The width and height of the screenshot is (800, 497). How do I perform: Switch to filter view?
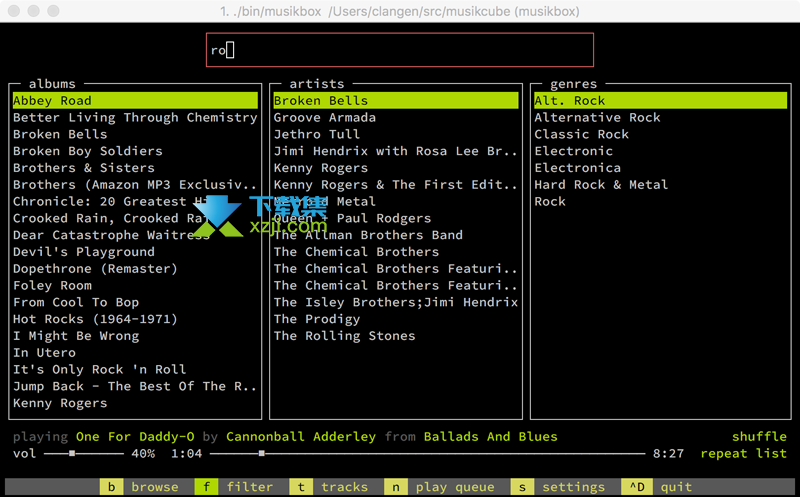pyautogui.click(x=249, y=487)
